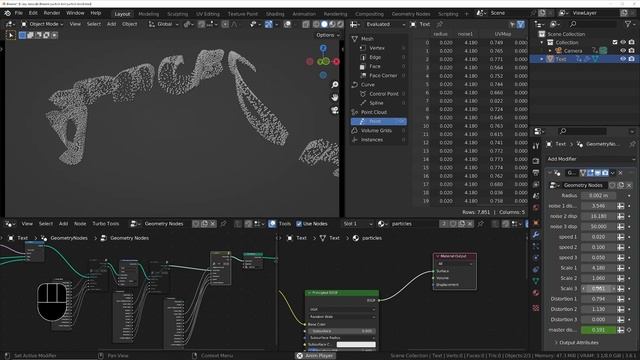640x360 pixels.
Task: Open the File menu
Action: 19,13
